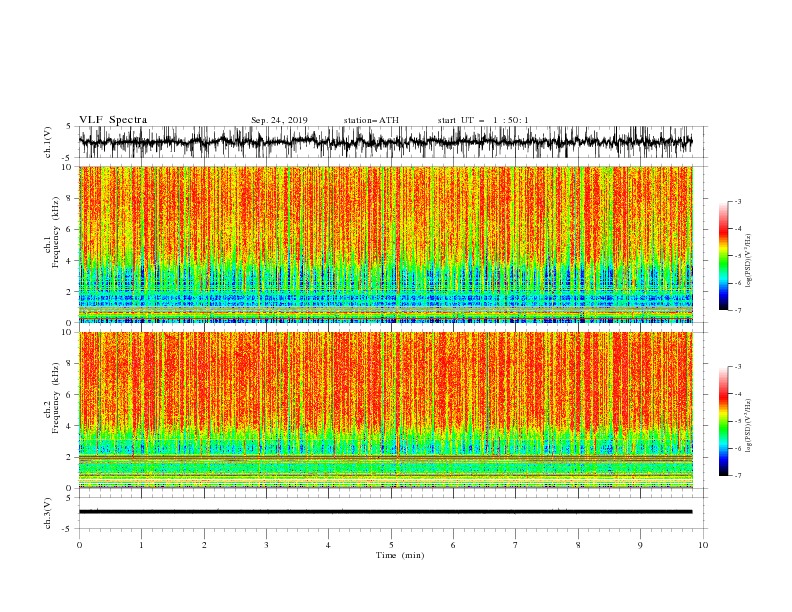Image resolution: width=792 pixels, height=612 pixels.
Task: Click the "6" kHz tick on ch.2 frequency axis
Action: pos(70,394)
